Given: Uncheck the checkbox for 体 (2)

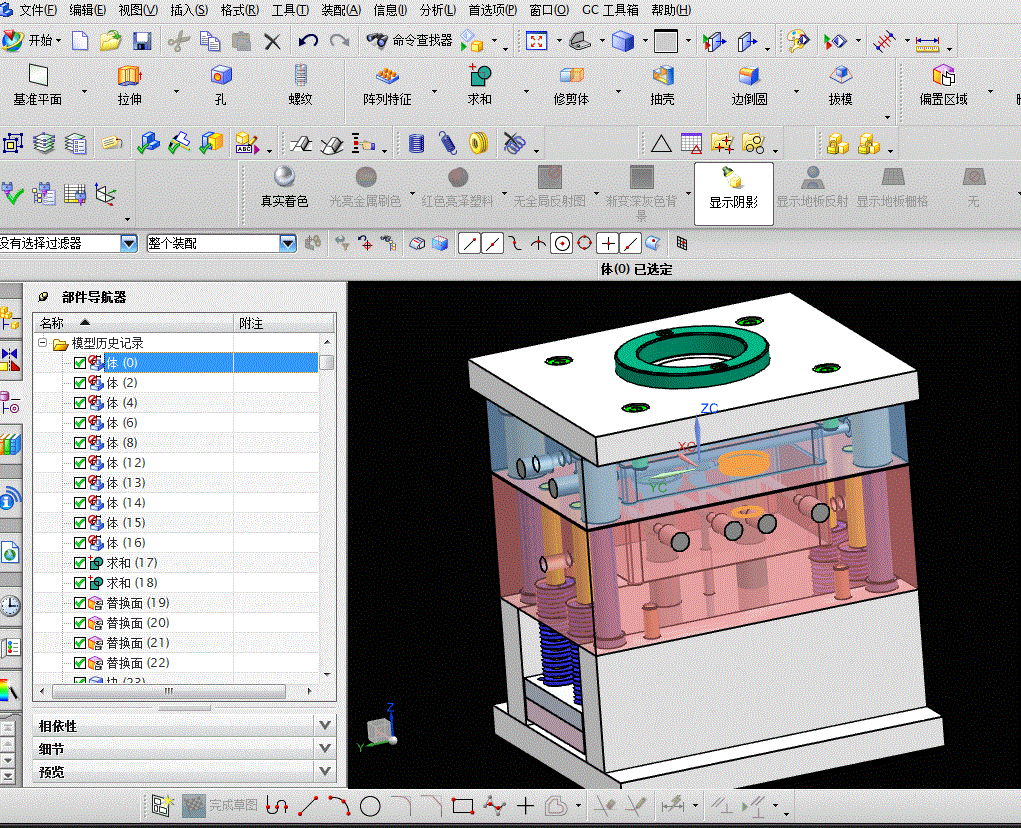Looking at the screenshot, I should point(80,383).
